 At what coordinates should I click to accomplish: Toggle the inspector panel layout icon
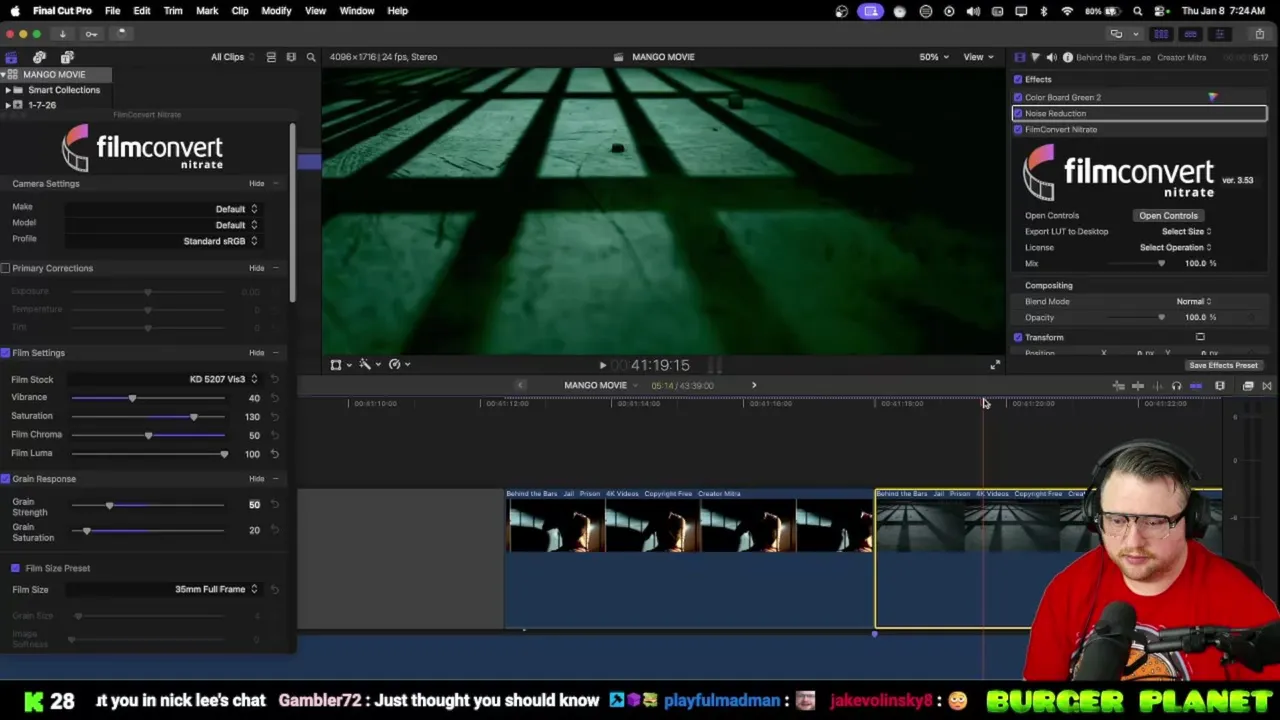click(1219, 34)
